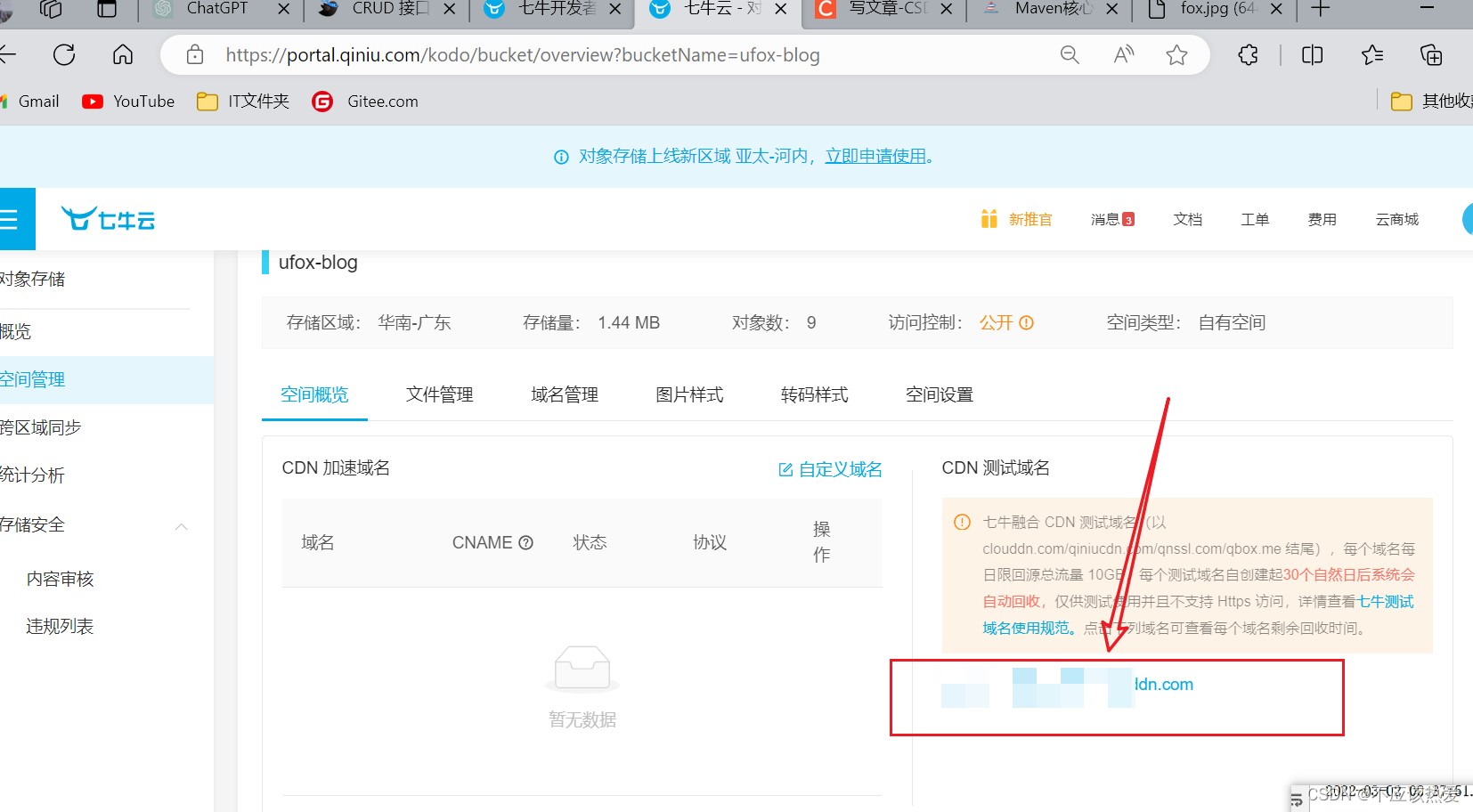The height and width of the screenshot is (812, 1473).
Task: Open 云商城 in the top navigation
Action: pos(1396,219)
